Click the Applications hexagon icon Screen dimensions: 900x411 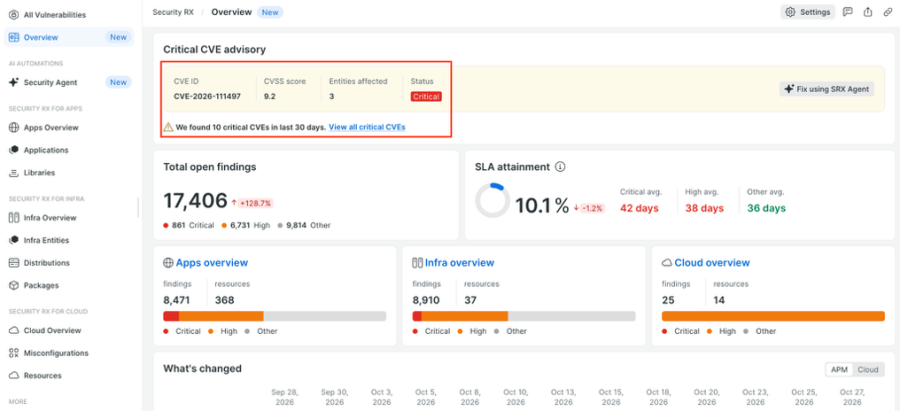[14, 150]
